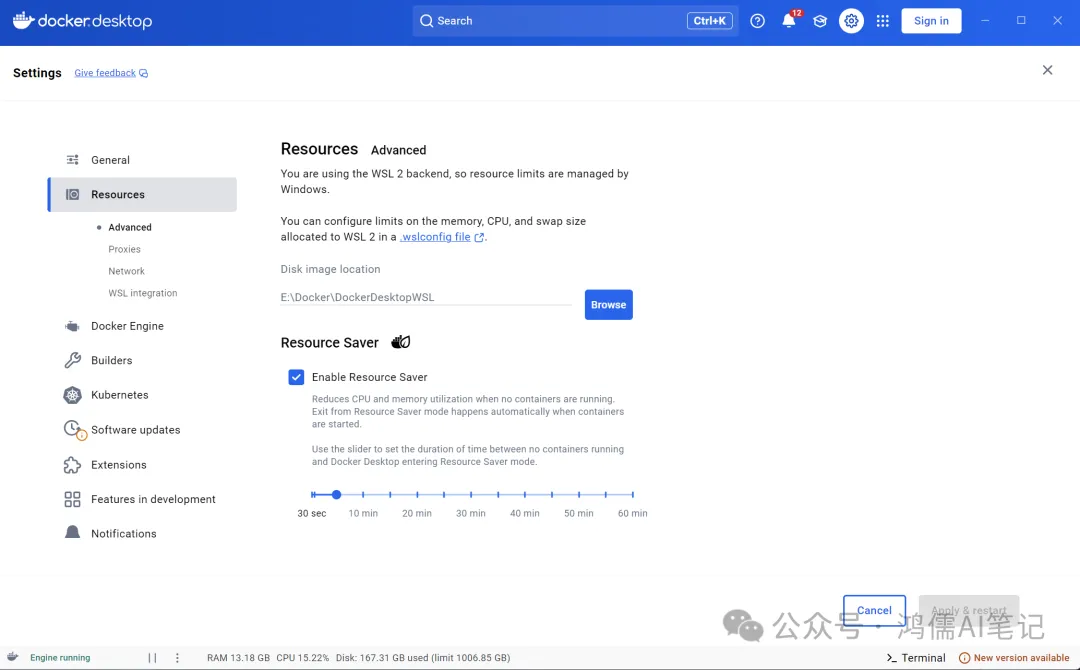Image resolution: width=1080 pixels, height=670 pixels.
Task: Click the Docker Engine whale icon
Action: [x=72, y=326]
